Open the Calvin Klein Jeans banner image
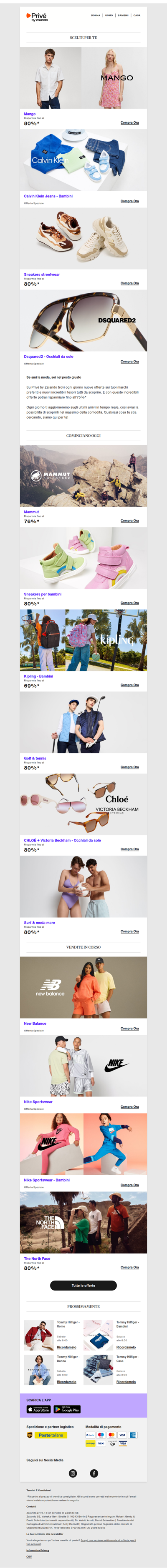The width and height of the screenshot is (167, 1568). tap(83, 160)
